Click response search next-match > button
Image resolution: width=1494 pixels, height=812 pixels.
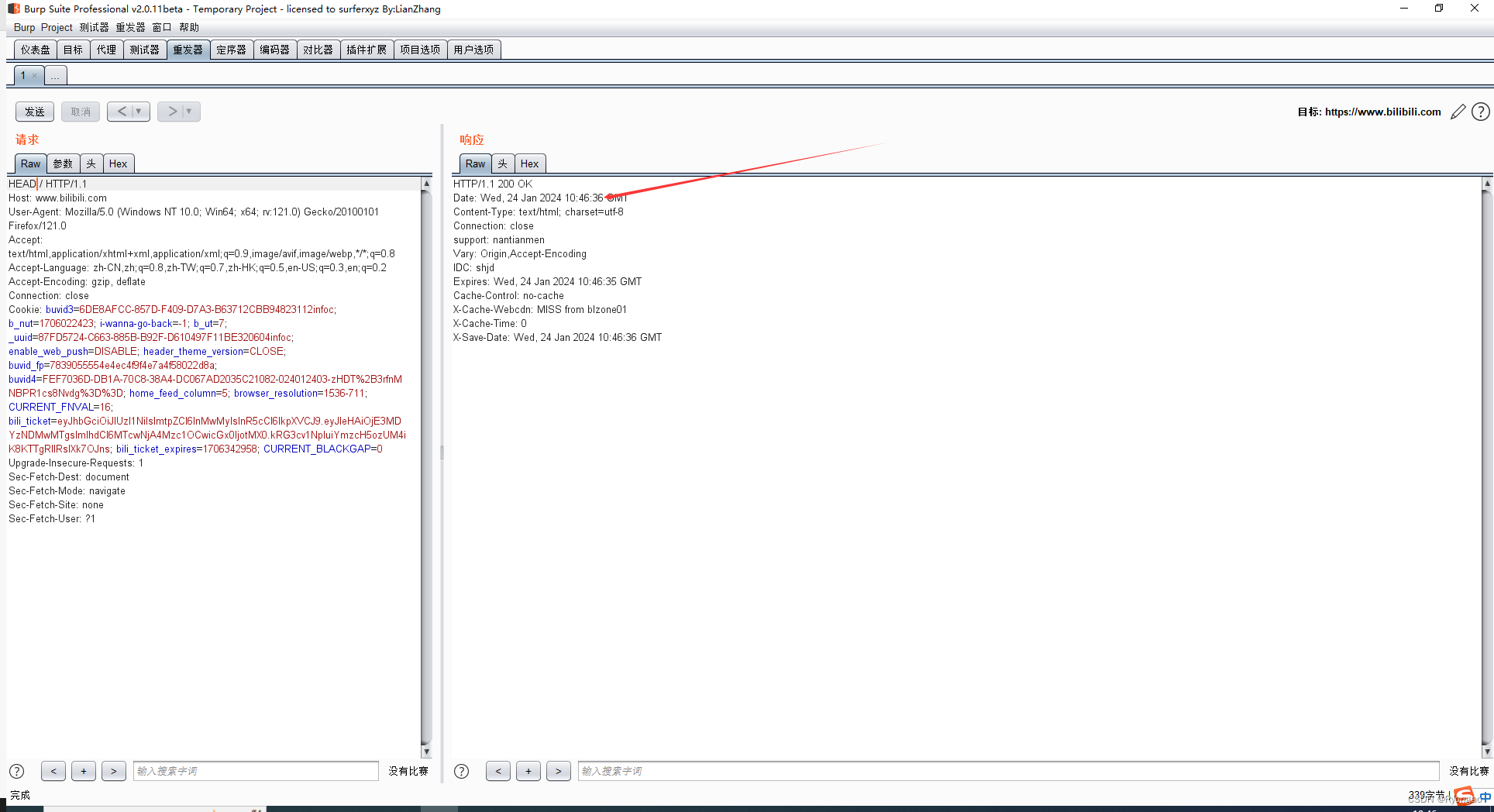point(558,771)
